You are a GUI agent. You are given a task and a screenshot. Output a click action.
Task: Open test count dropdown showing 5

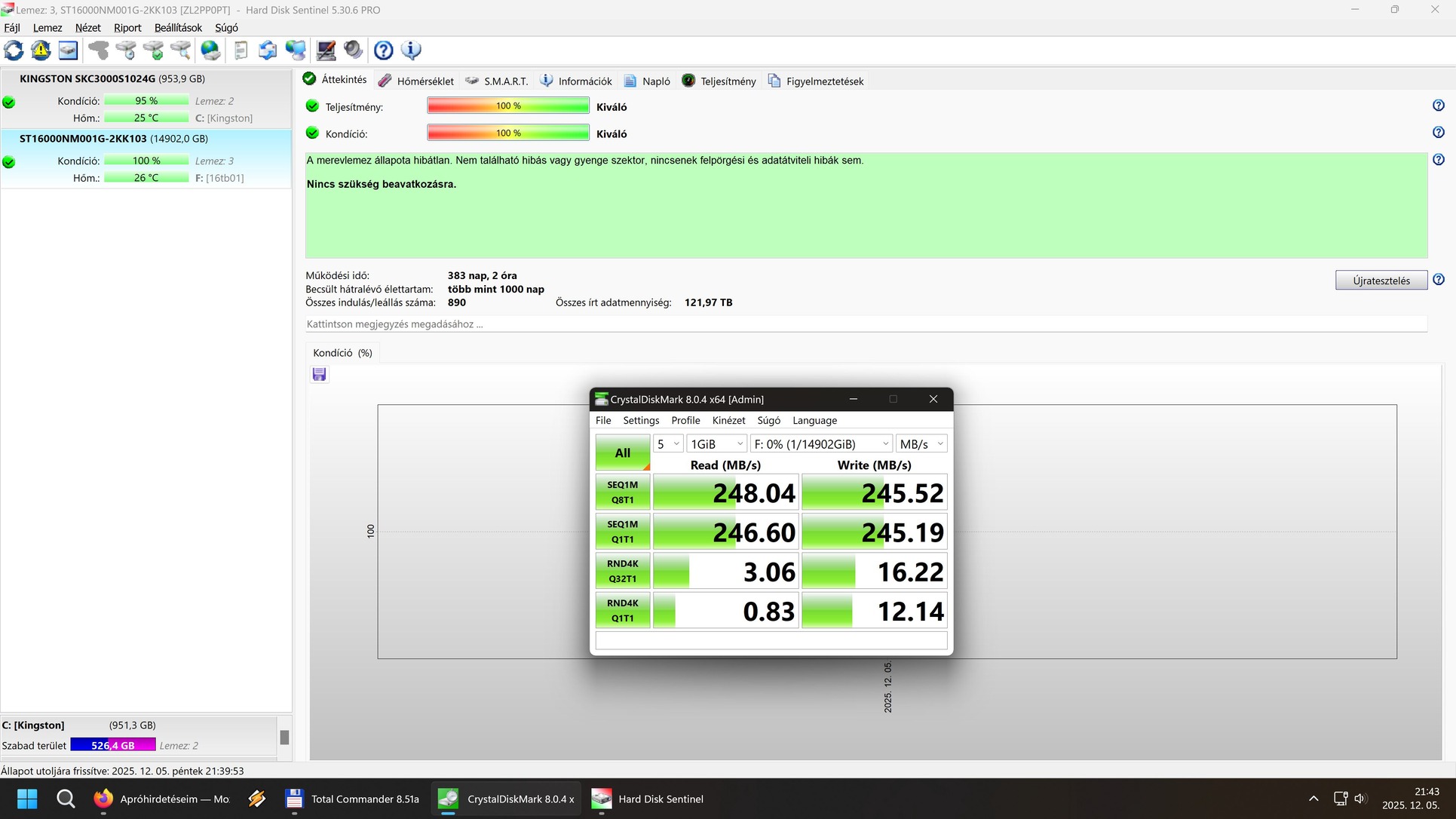[x=668, y=444]
